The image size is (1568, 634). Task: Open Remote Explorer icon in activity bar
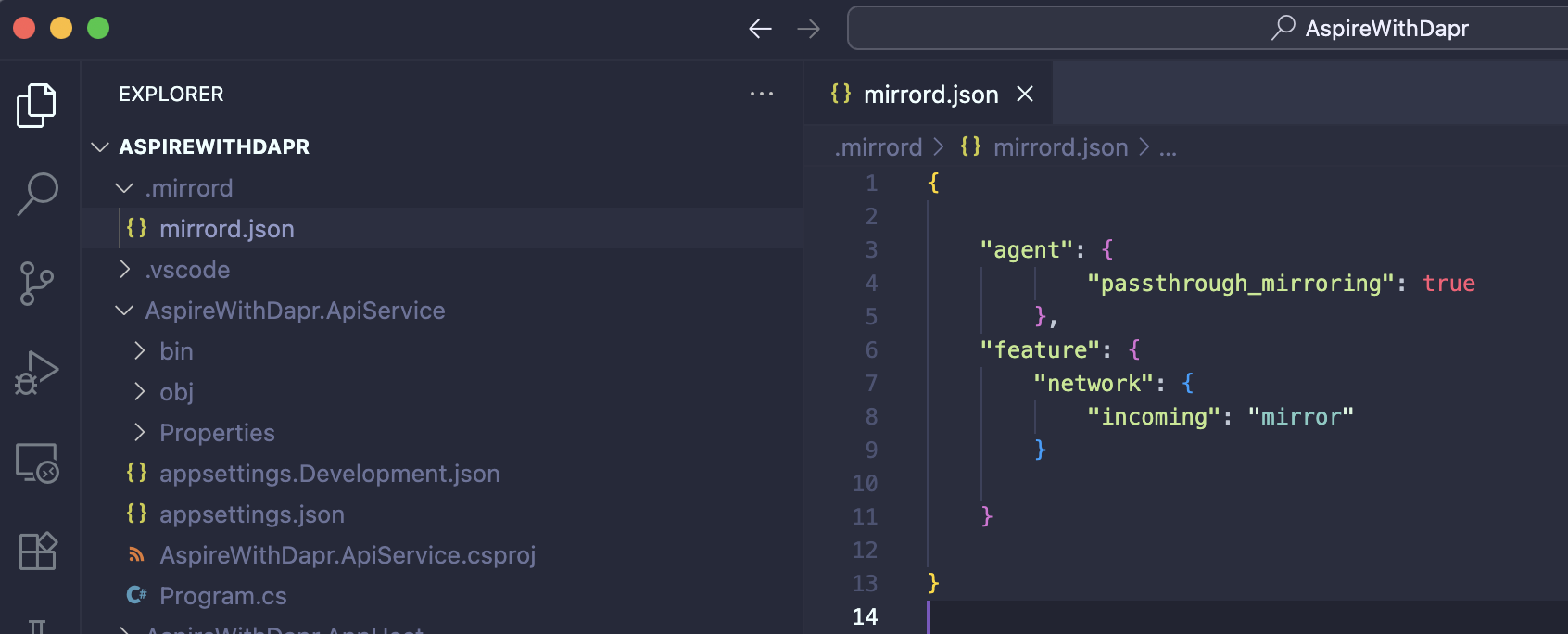point(37,463)
